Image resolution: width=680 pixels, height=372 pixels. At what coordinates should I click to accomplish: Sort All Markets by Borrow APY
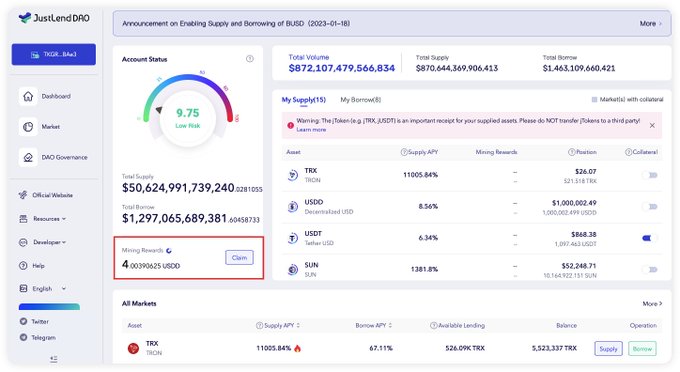coord(391,325)
